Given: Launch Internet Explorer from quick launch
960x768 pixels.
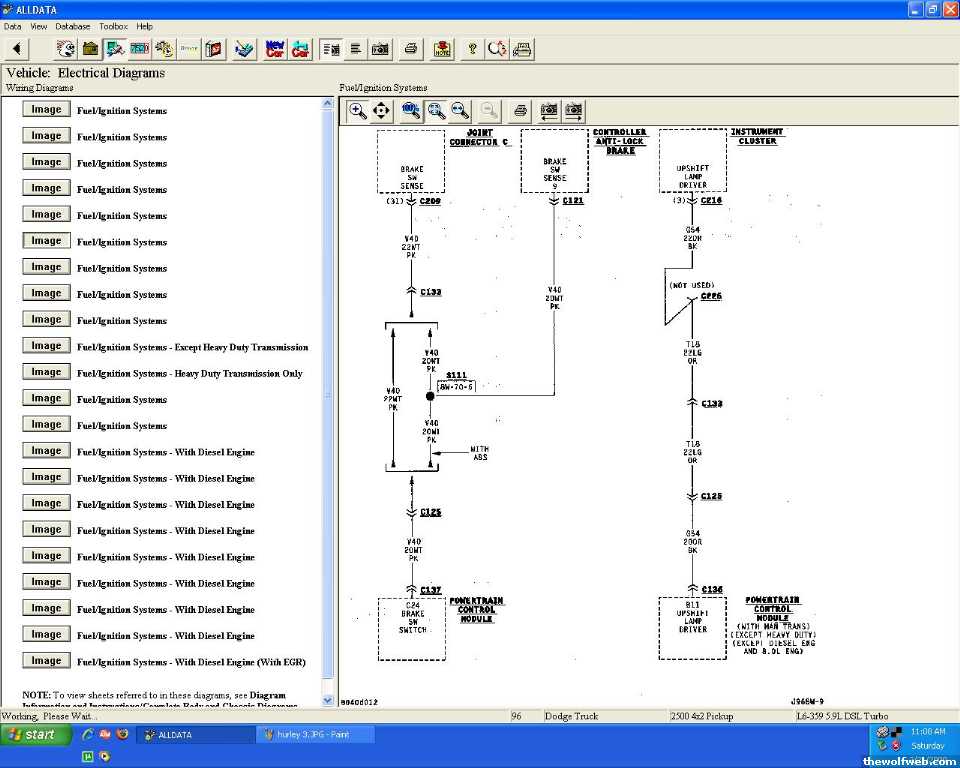Looking at the screenshot, I should click(88, 734).
